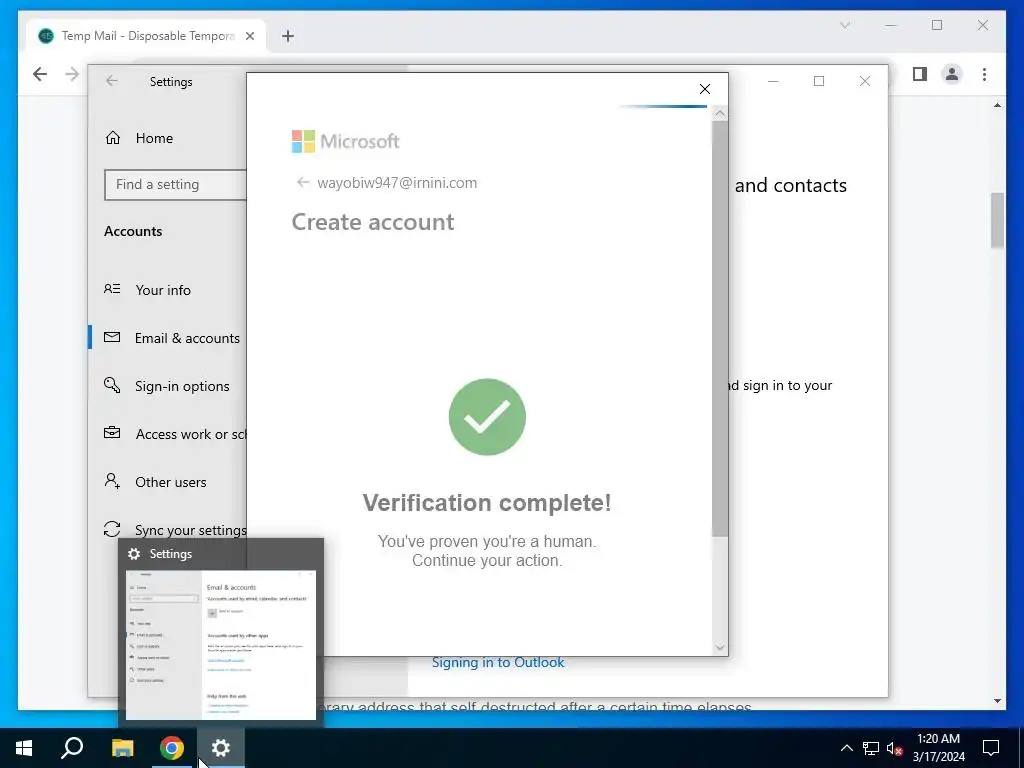Image resolution: width=1024 pixels, height=768 pixels.
Task: Click Settings gear in taskbar
Action: click(x=221, y=748)
